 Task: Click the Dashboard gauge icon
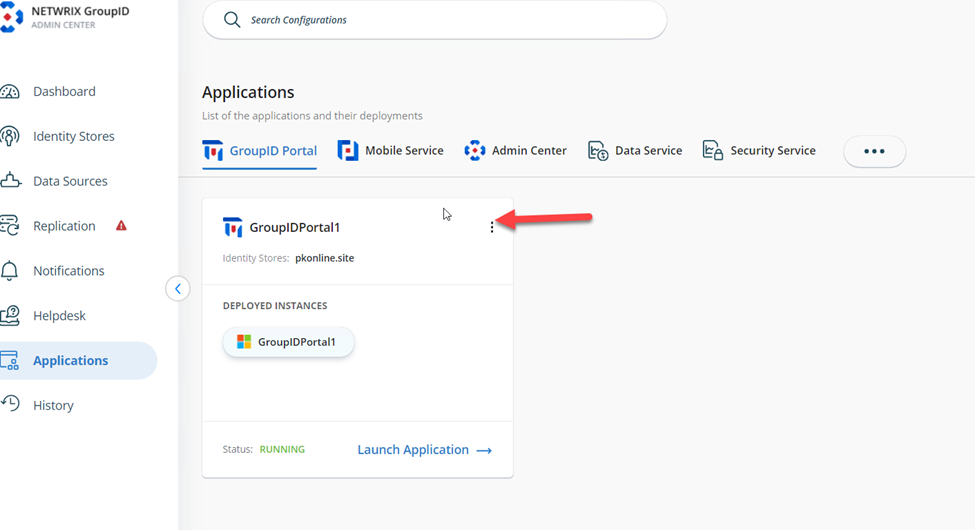pyautogui.click(x=9, y=92)
